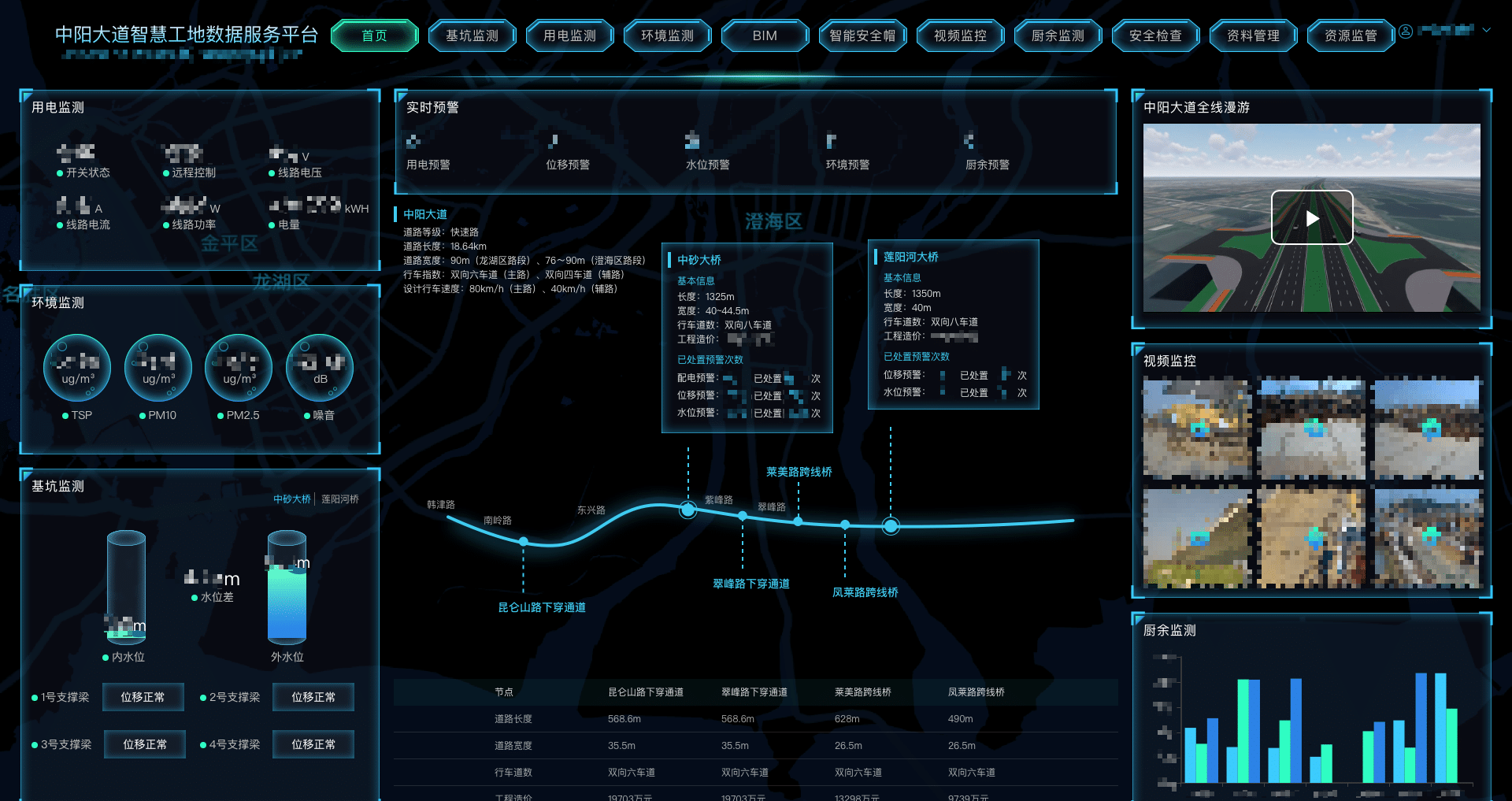1512x801 pixels.
Task: Open the top-left video monitoring thumbnail
Action: tap(1198, 430)
